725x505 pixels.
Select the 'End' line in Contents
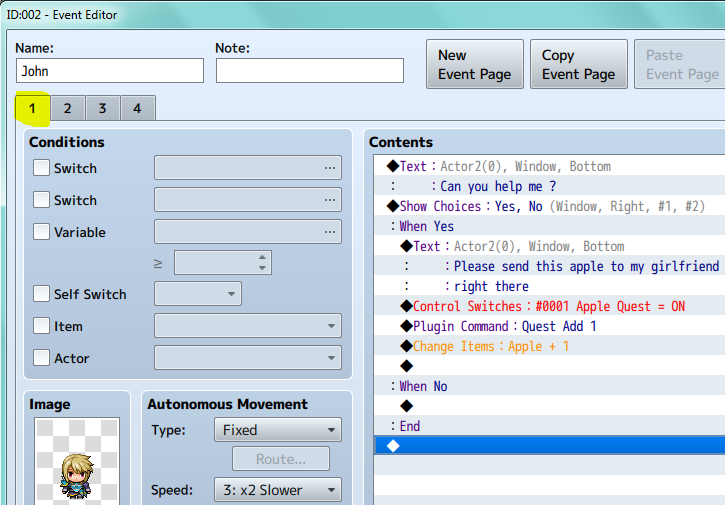550,426
